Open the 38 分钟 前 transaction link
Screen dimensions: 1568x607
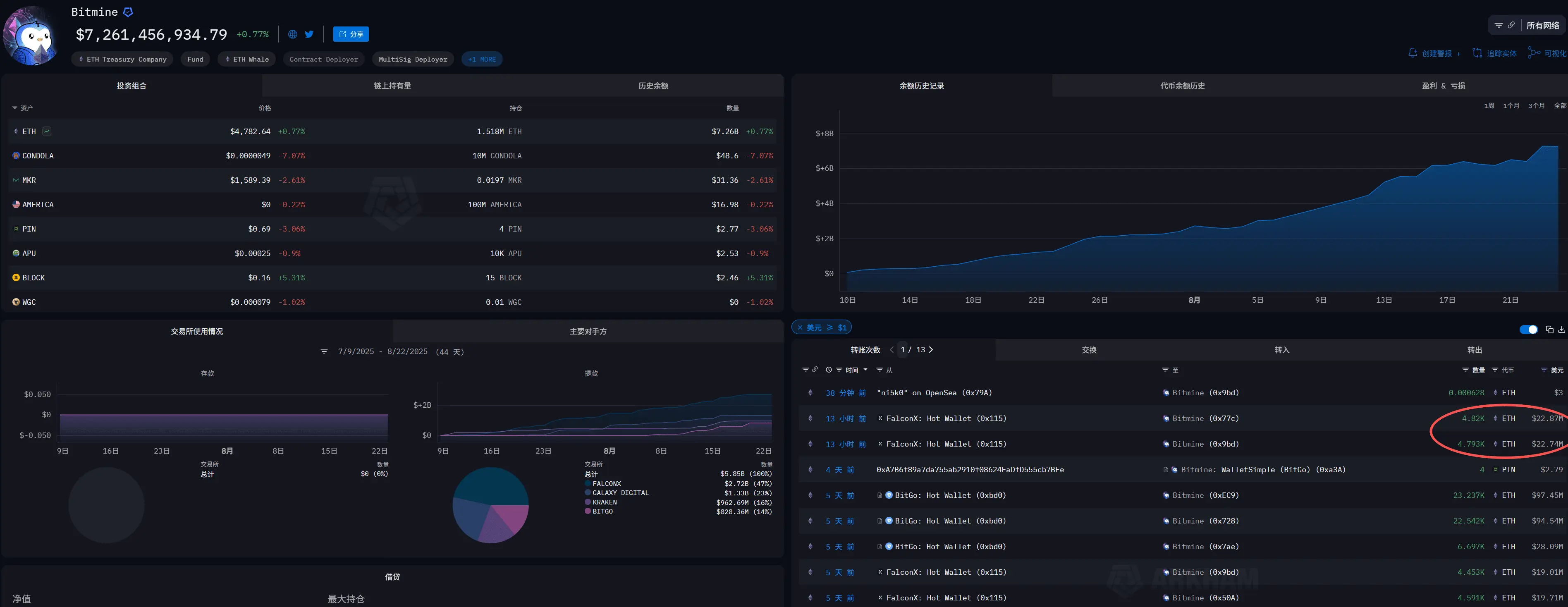click(846, 393)
